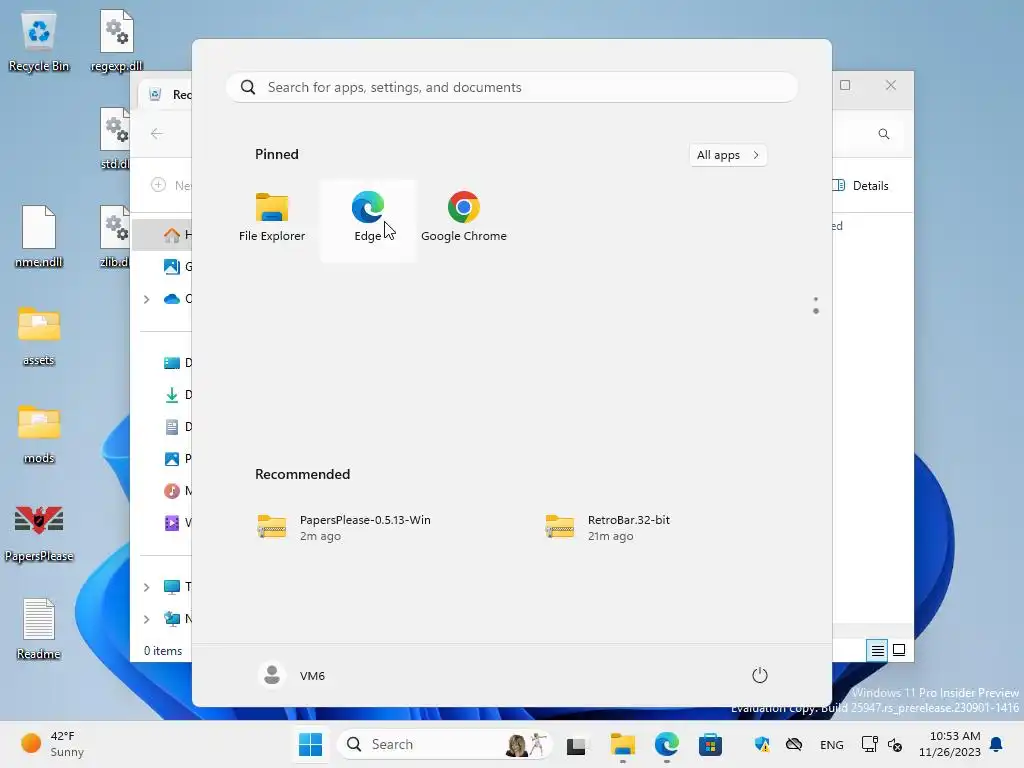Viewport: 1024px width, 768px height.
Task: Select nme.ndll file on desktop
Action: 39,236
